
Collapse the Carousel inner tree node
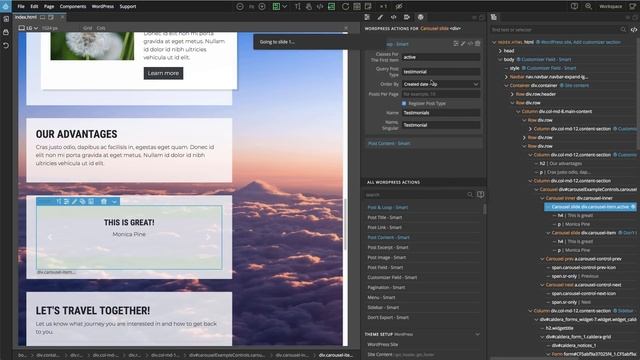pos(542,198)
